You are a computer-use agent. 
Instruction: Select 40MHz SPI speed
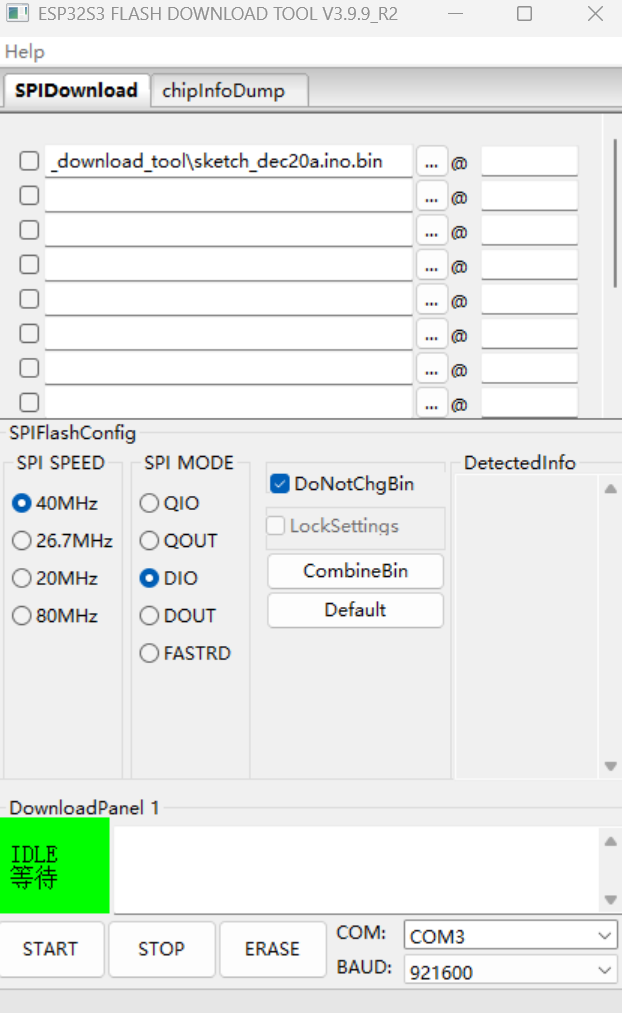56,503
